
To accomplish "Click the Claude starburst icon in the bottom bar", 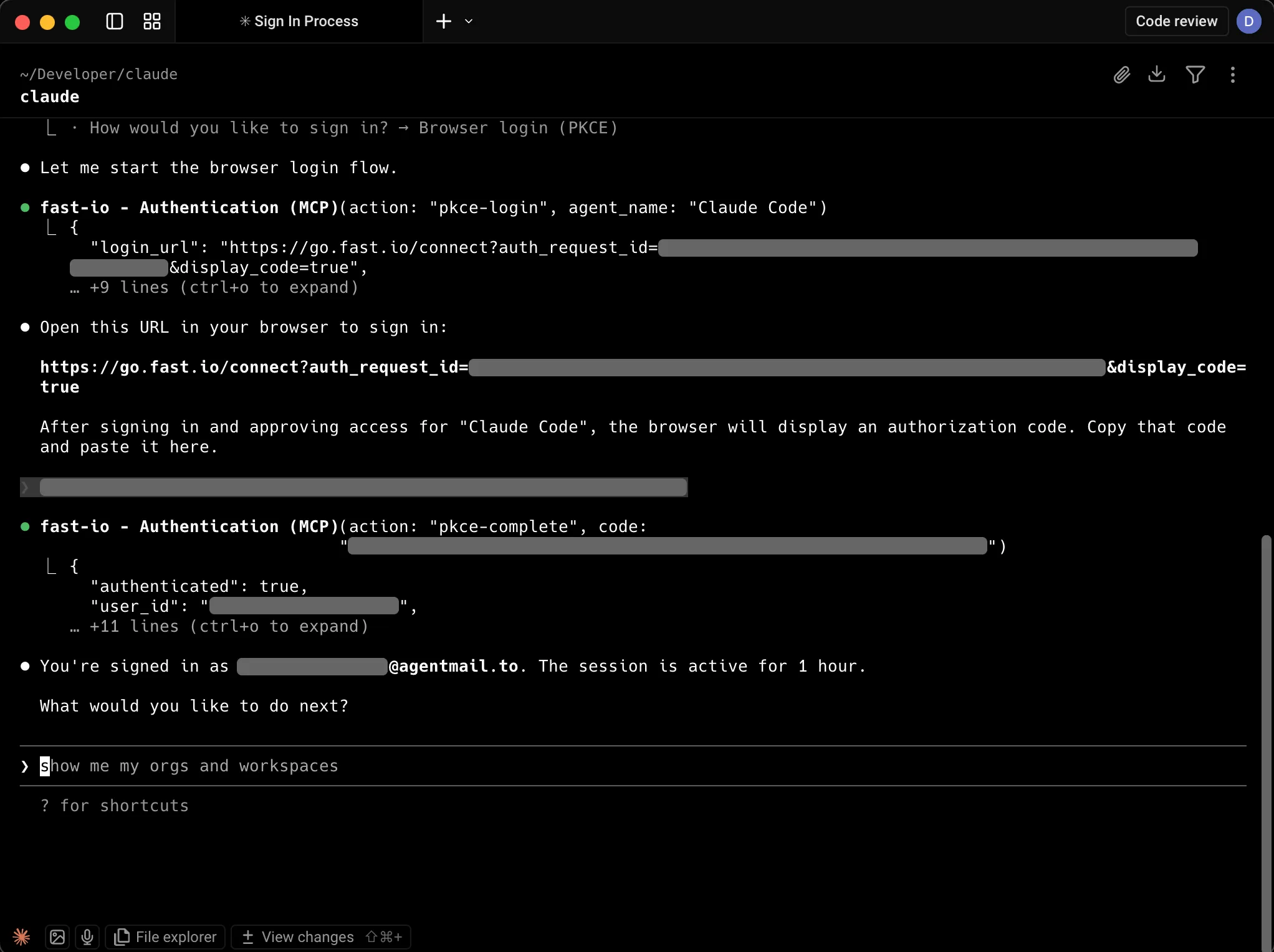I will pyautogui.click(x=22, y=936).
